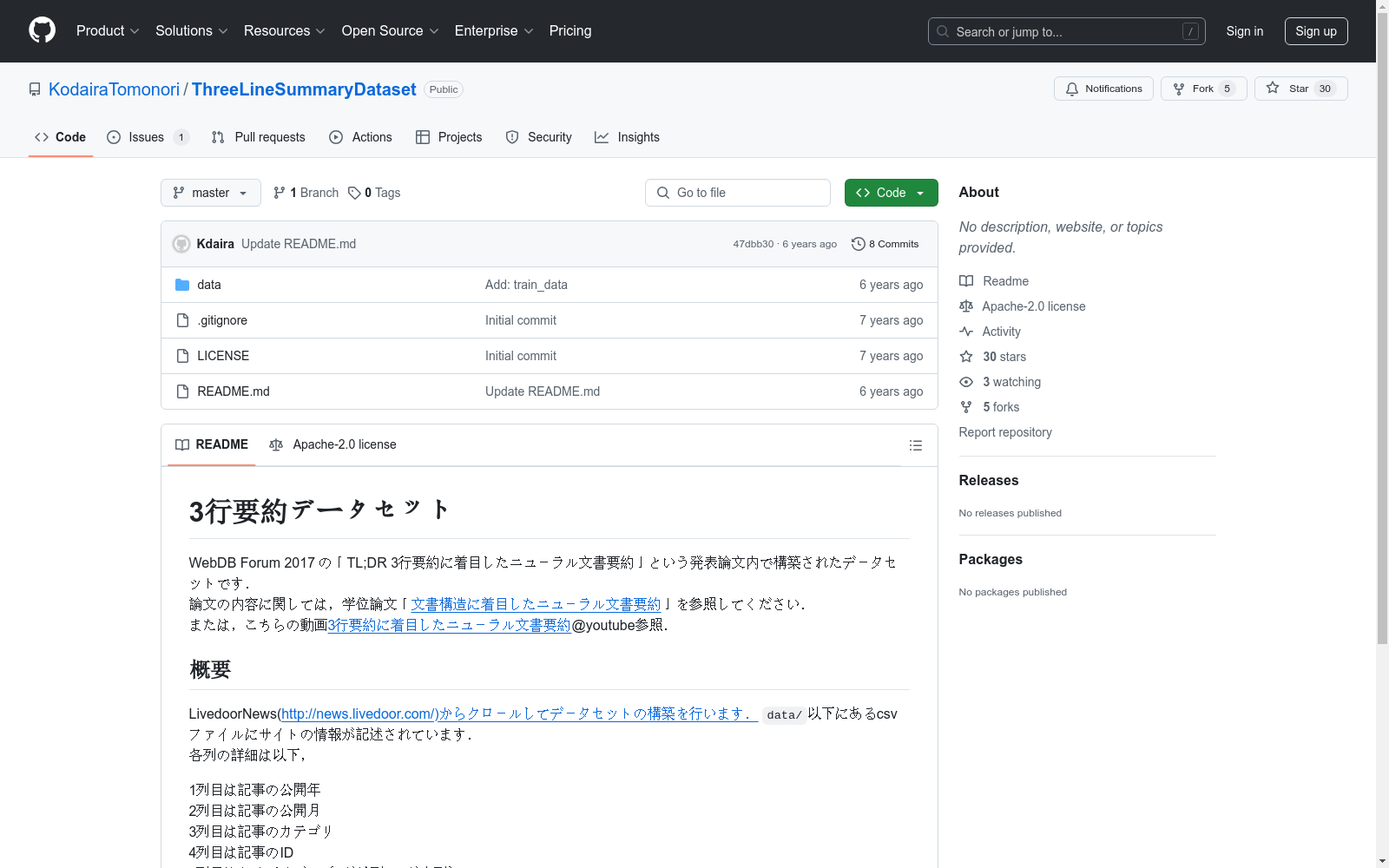Viewport: 1389px width, 868px height.
Task: Open the green Code dropdown button
Action: 891,193
